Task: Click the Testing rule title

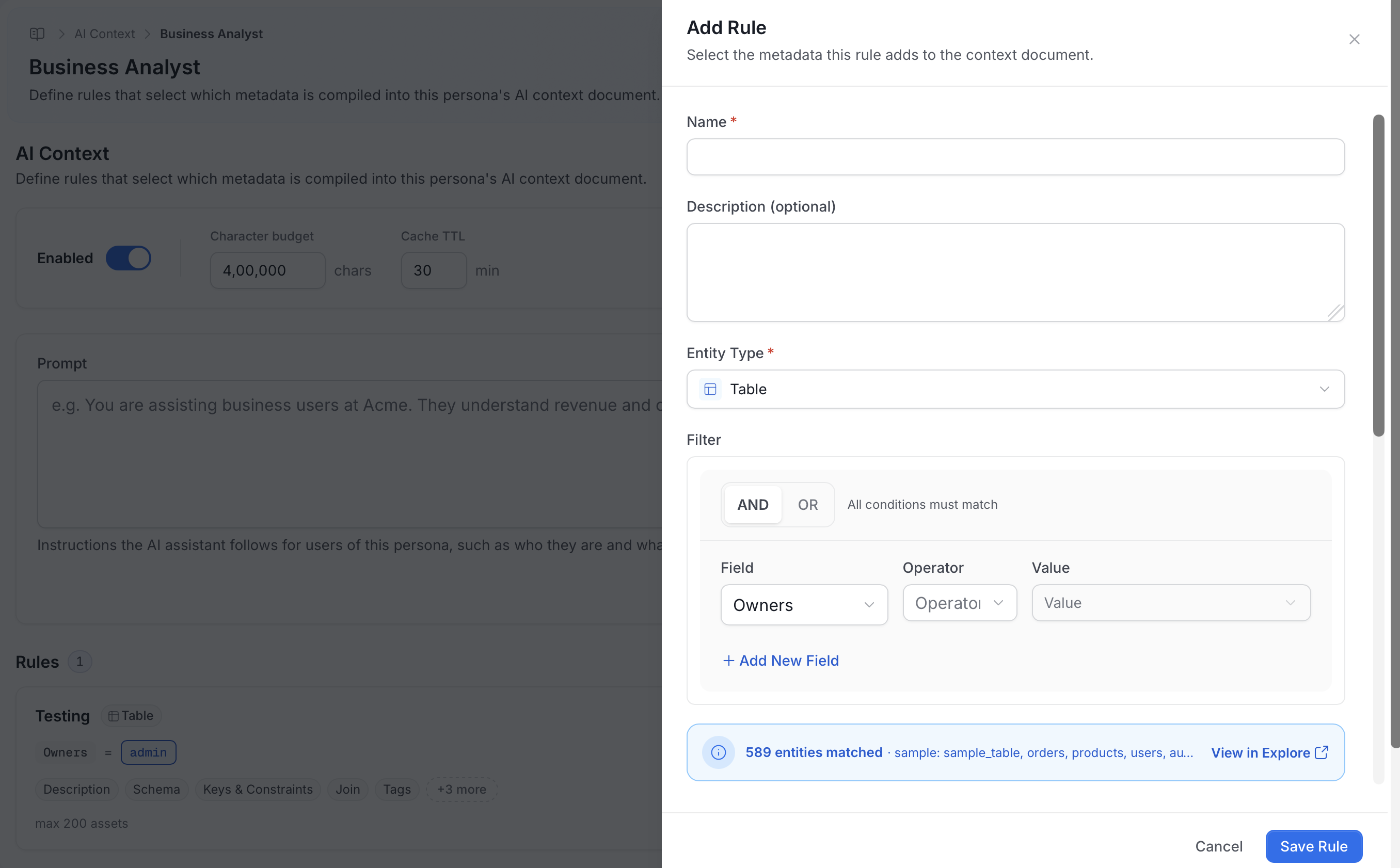Action: [x=62, y=716]
